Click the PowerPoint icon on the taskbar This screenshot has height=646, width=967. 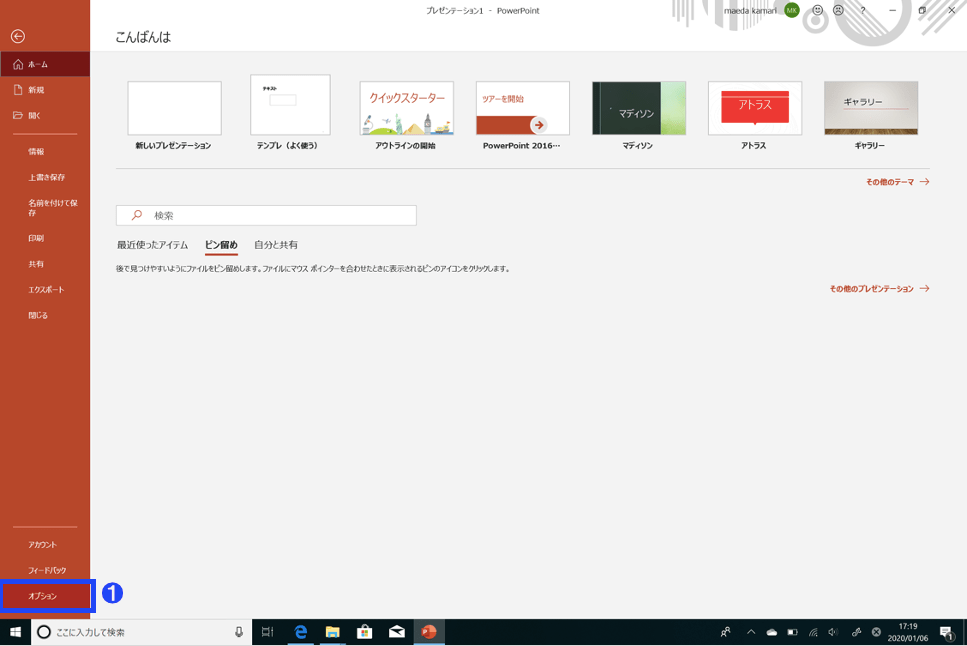[429, 632]
